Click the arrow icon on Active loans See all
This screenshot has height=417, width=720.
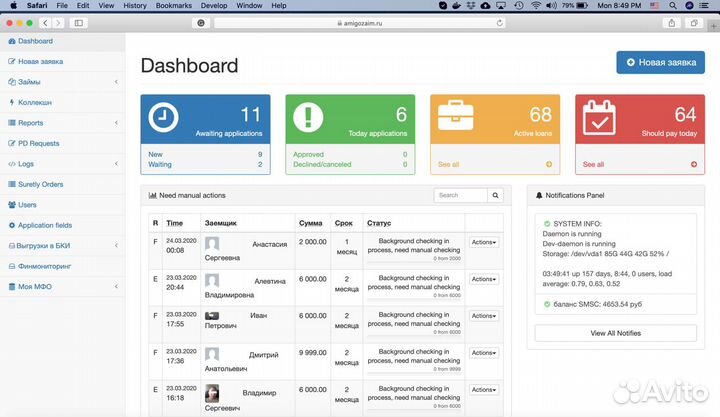pos(549,164)
